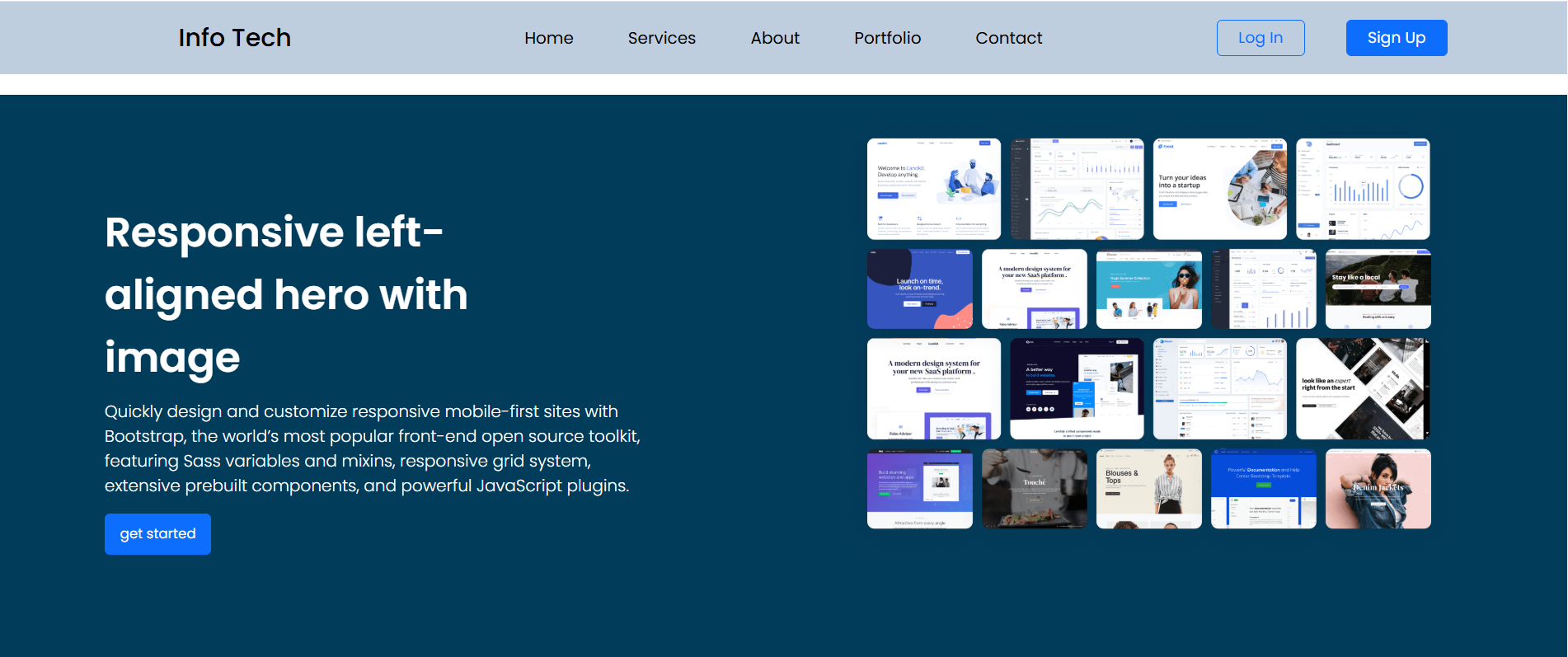This screenshot has width=1568, height=657.
Task: Click the pink 'Denim Jackets' thumbnail
Action: pos(1378,489)
